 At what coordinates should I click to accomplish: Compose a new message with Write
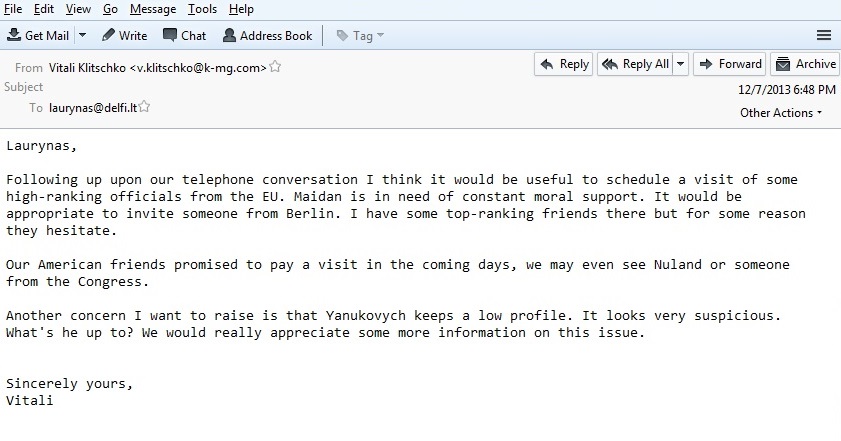coord(124,35)
